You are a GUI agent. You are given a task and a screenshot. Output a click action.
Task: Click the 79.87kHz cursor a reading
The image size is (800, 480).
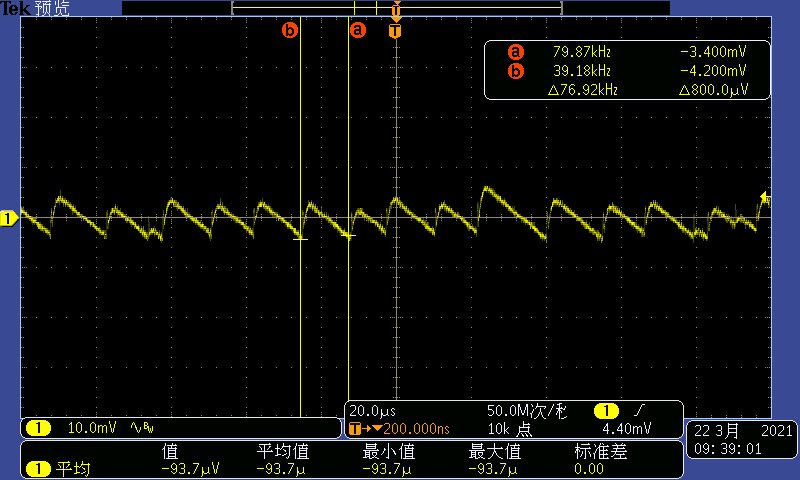click(x=582, y=52)
